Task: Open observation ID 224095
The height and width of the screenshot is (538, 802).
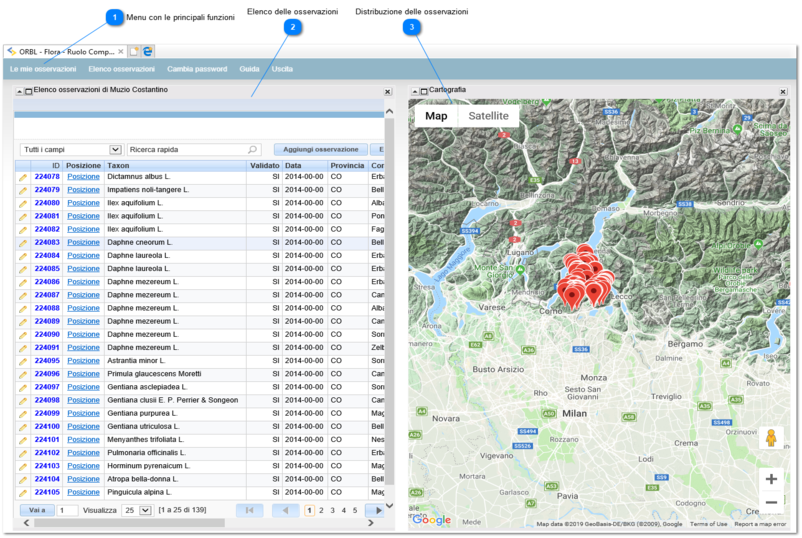Action: 47,361
